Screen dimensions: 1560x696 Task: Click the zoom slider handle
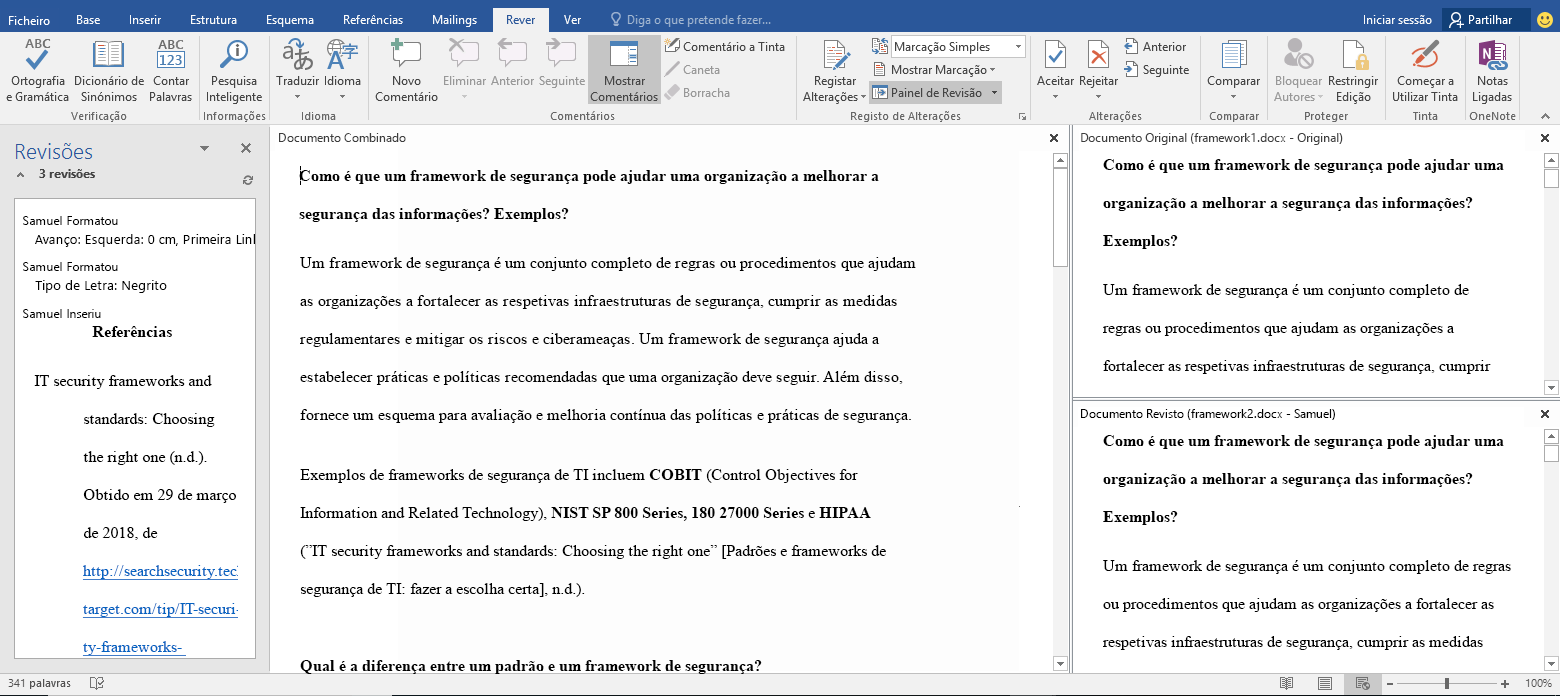(1447, 683)
